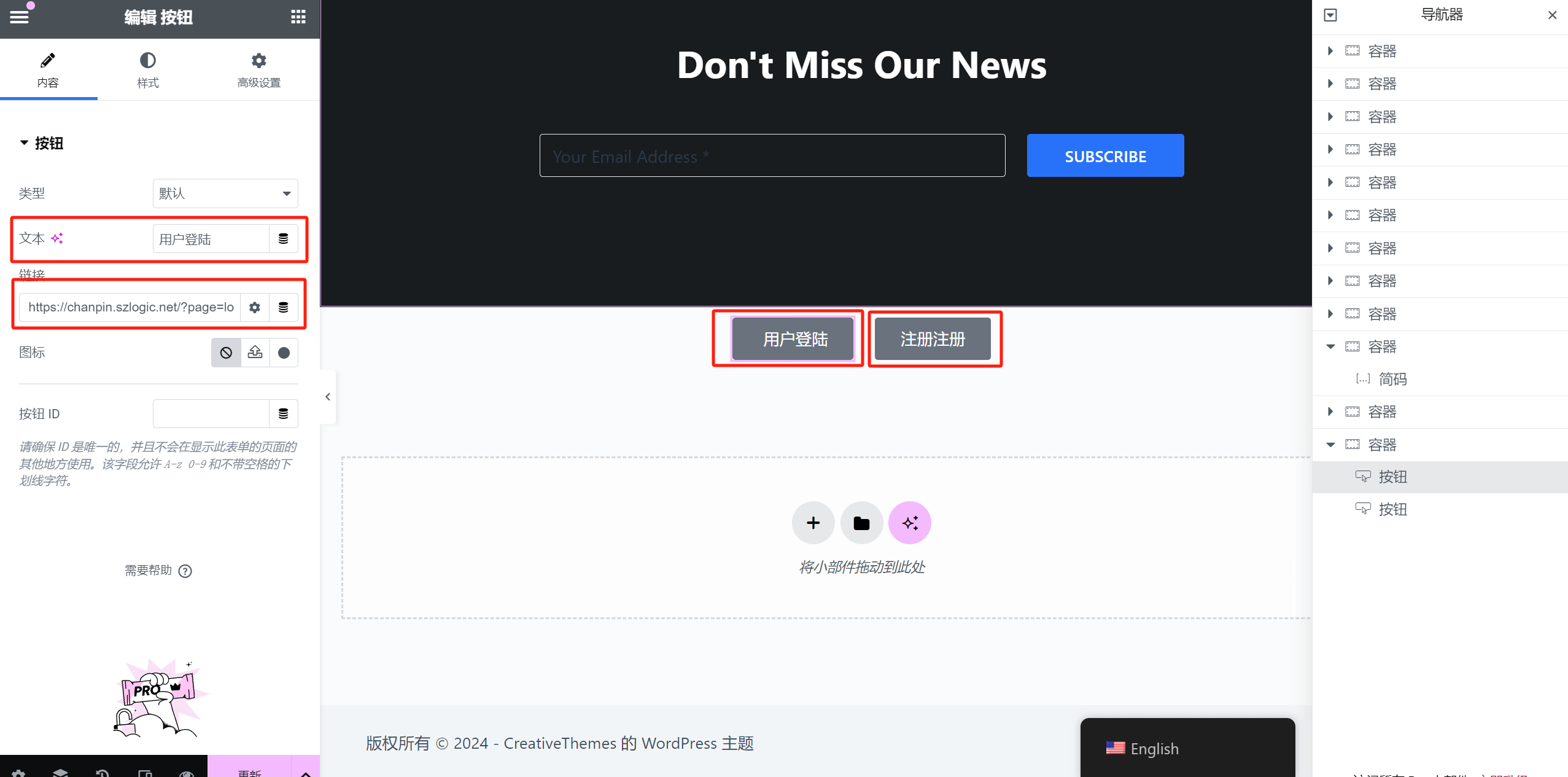The height and width of the screenshot is (777, 1568).
Task: Collapse the editor panel with the side chevron
Action: [x=328, y=397]
